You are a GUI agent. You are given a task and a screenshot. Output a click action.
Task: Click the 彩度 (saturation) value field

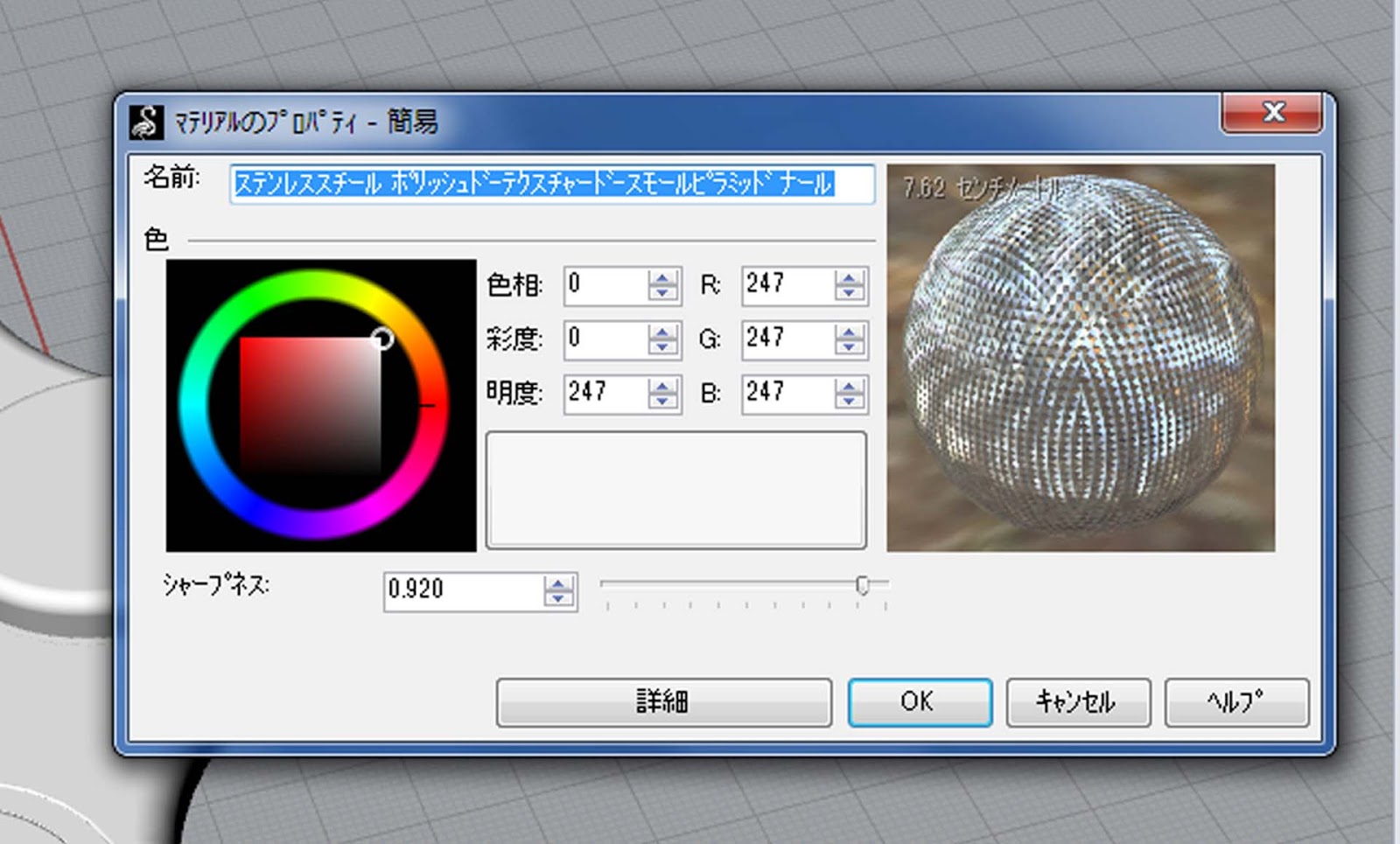(x=607, y=339)
